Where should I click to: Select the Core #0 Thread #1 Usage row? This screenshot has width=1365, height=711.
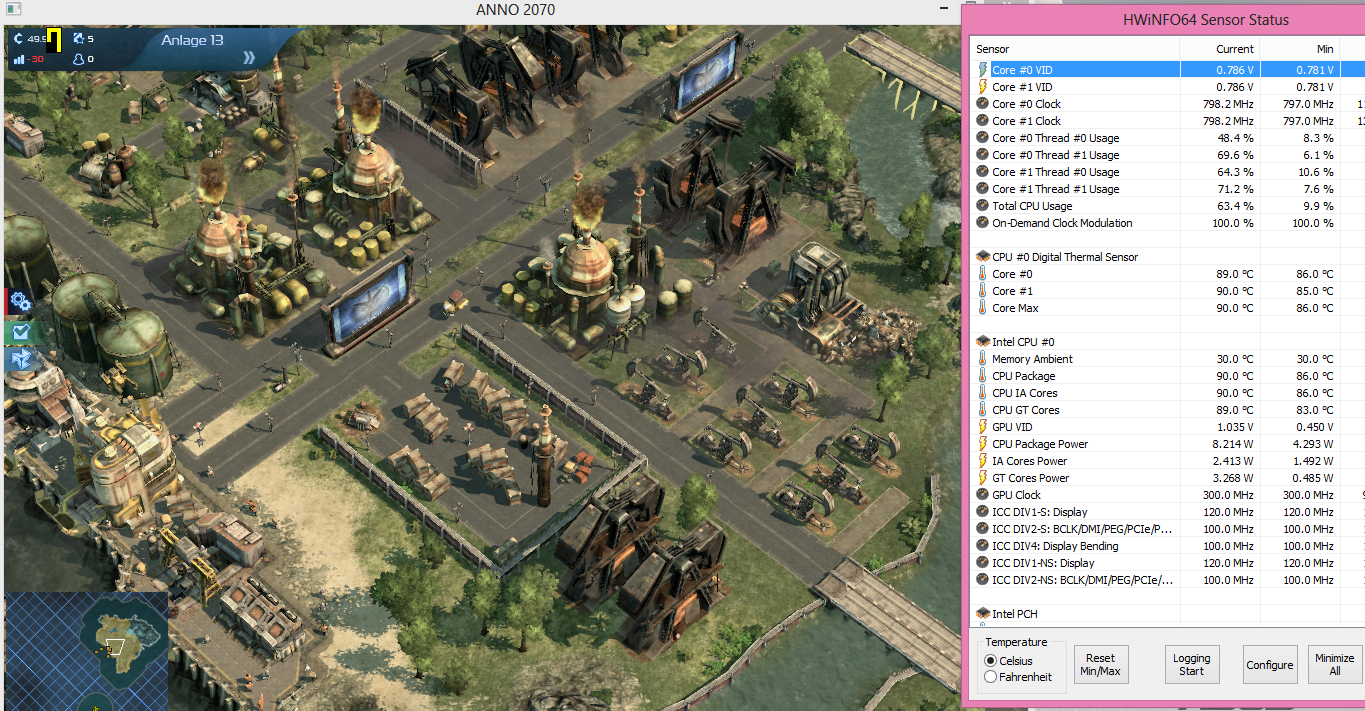pyautogui.click(x=1168, y=155)
